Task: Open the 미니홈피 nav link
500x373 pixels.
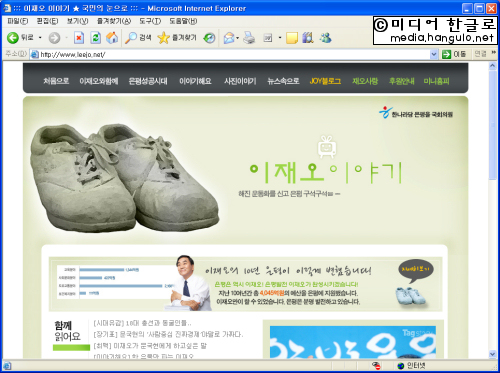Action: coord(436,81)
